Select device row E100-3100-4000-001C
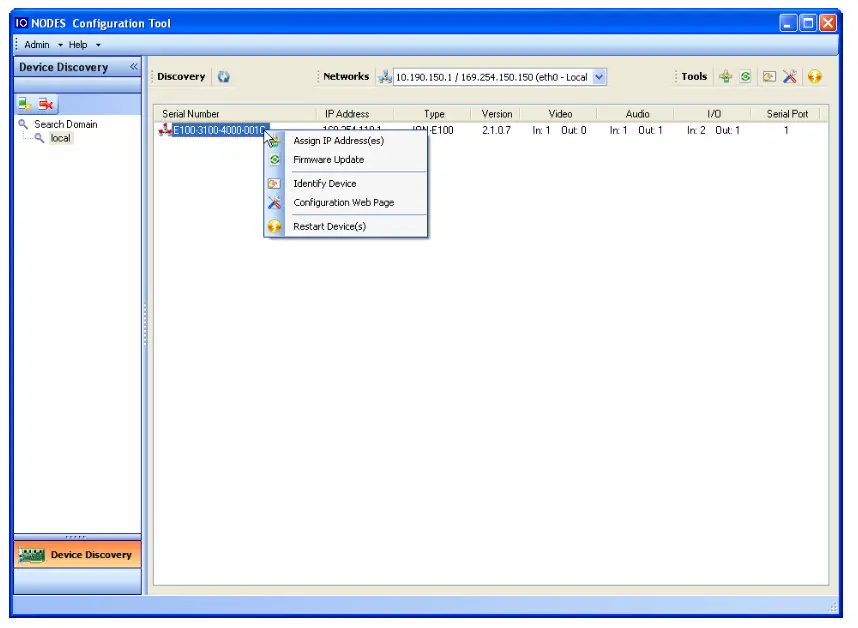 click(x=221, y=130)
